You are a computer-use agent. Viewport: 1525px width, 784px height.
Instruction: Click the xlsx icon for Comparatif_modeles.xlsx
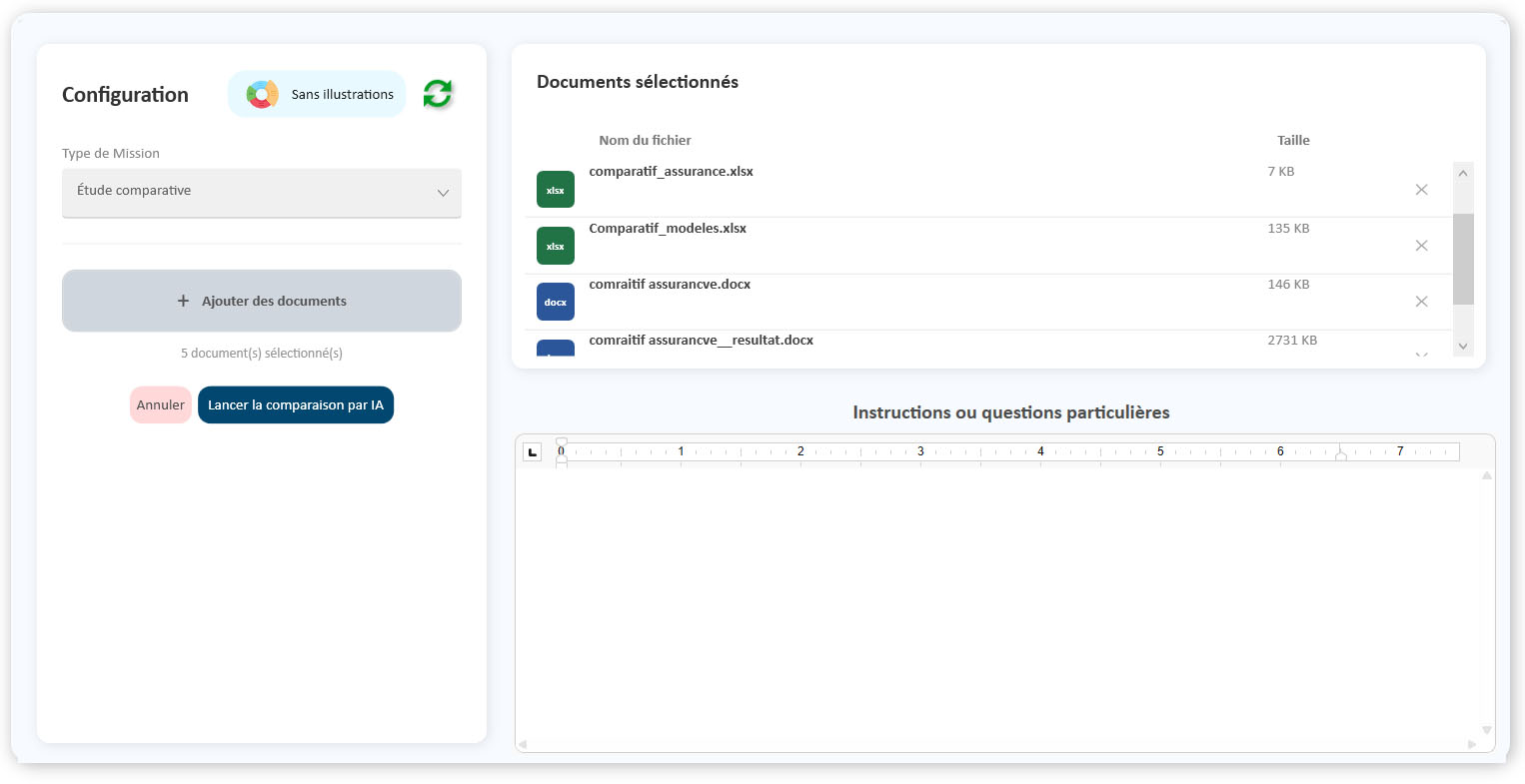(556, 246)
